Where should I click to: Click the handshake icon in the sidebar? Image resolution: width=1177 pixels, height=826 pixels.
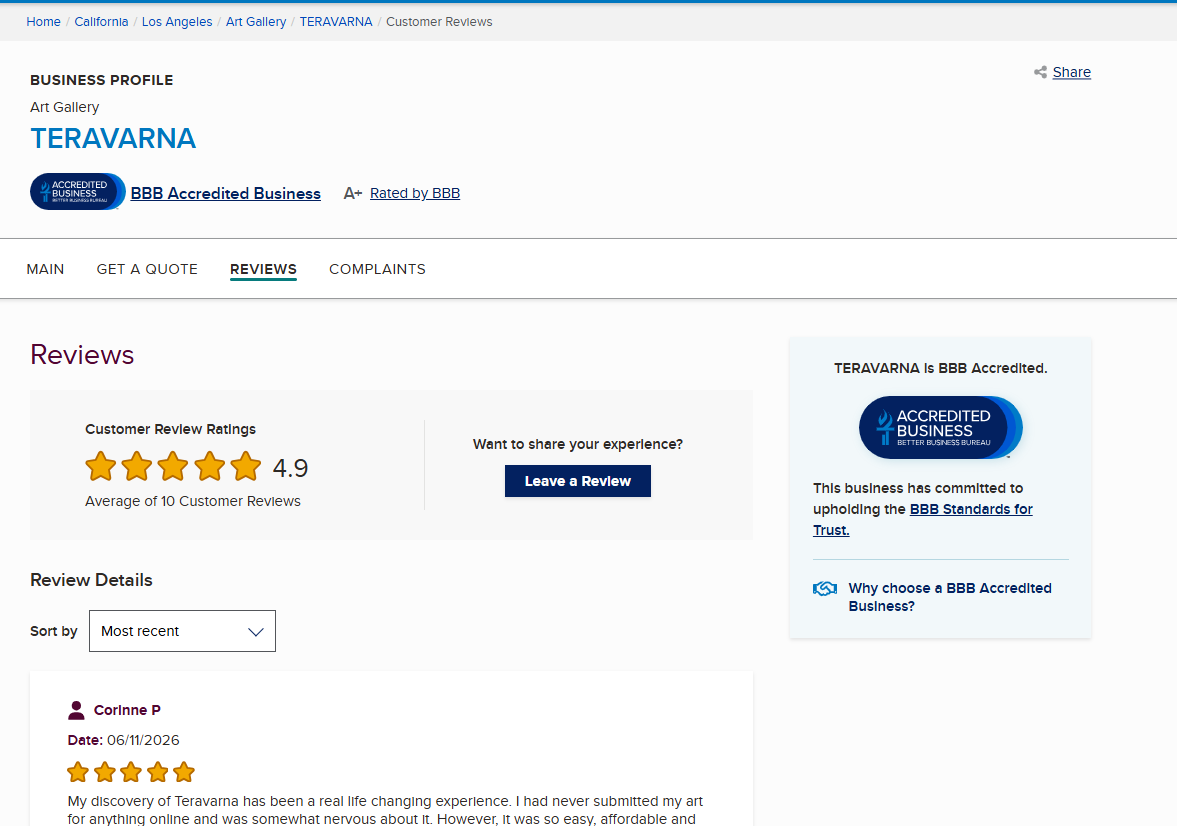coord(824,589)
